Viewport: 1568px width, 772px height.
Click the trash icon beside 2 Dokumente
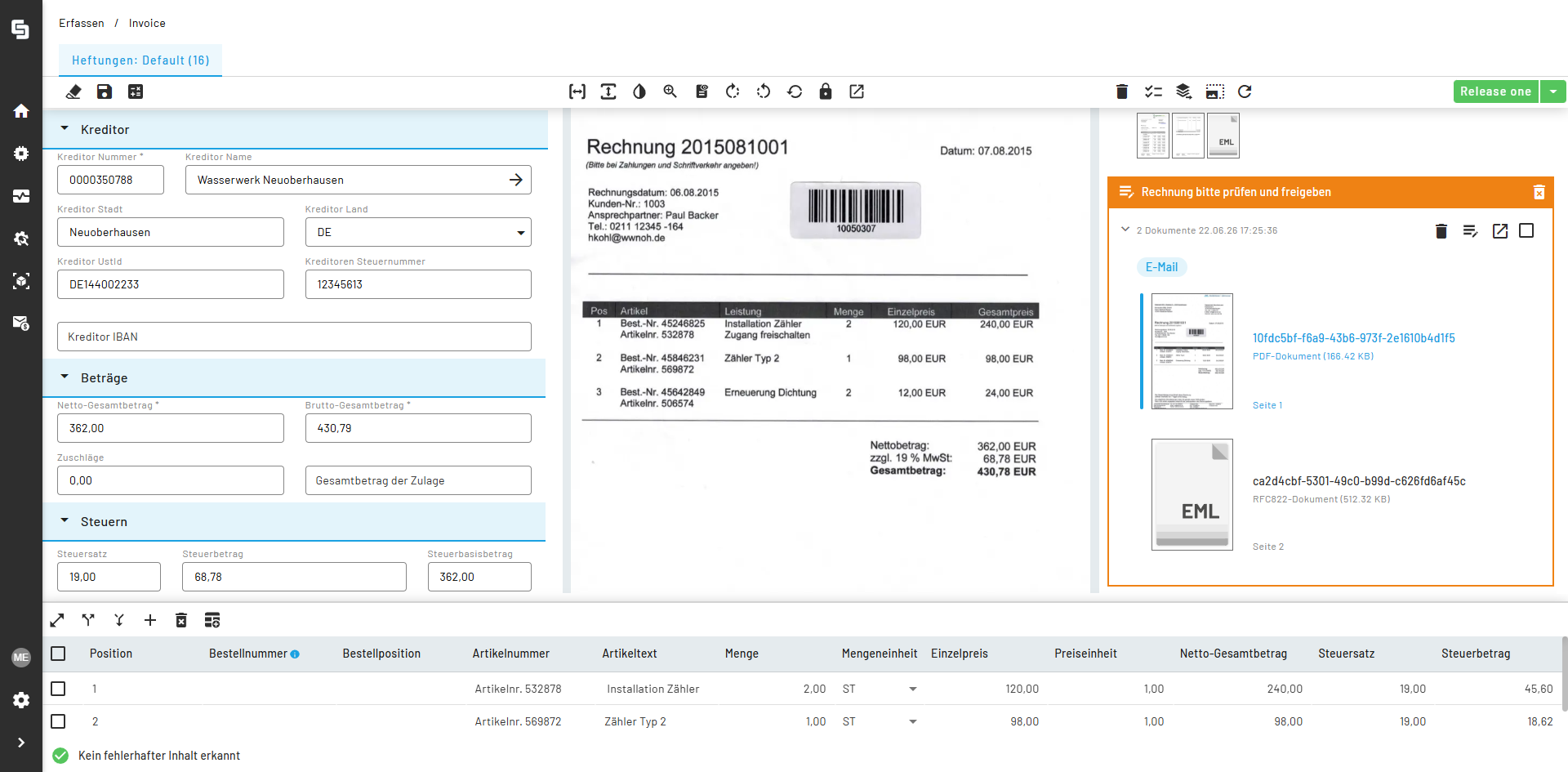pos(1441,231)
